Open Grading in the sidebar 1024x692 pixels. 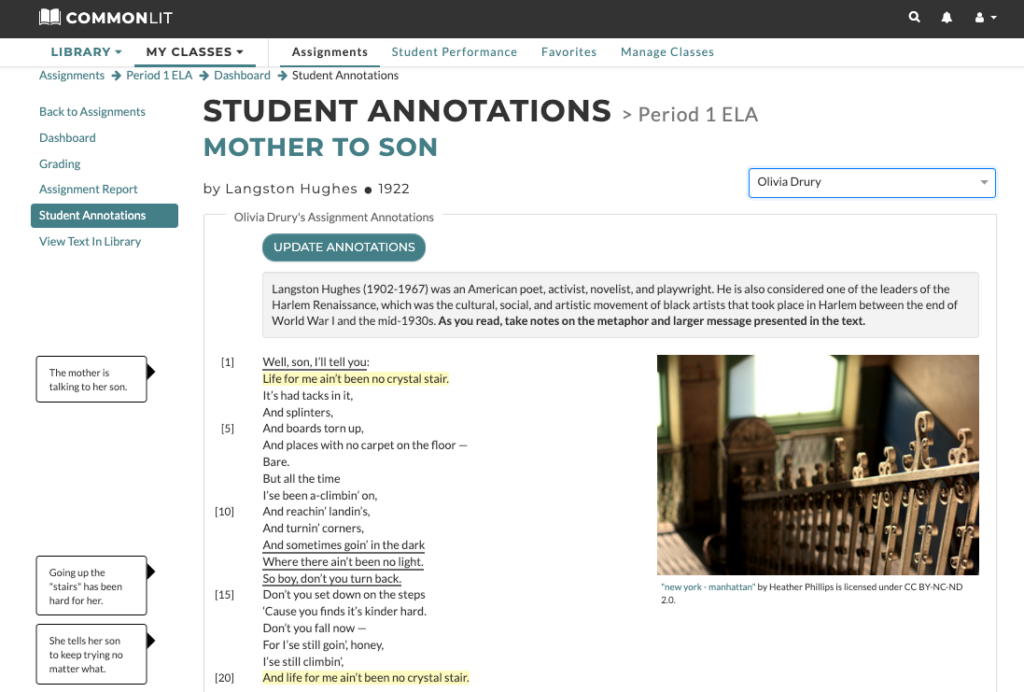(x=59, y=164)
